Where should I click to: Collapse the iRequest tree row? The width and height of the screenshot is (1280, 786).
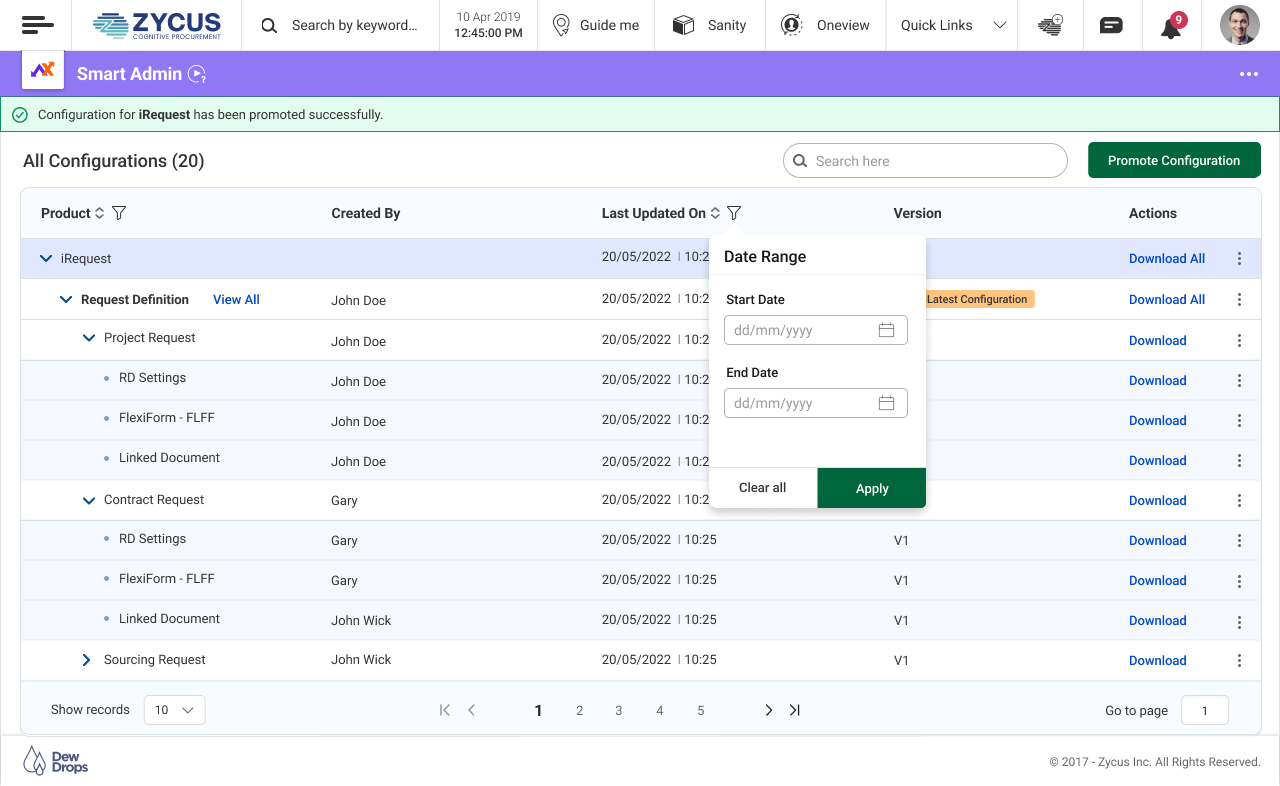point(45,259)
